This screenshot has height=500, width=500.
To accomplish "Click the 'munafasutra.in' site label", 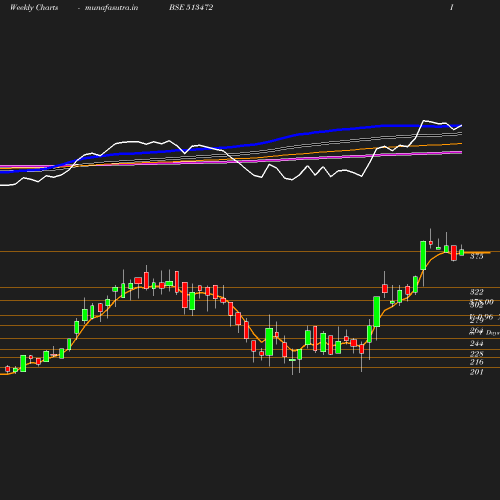I will click(111, 7).
